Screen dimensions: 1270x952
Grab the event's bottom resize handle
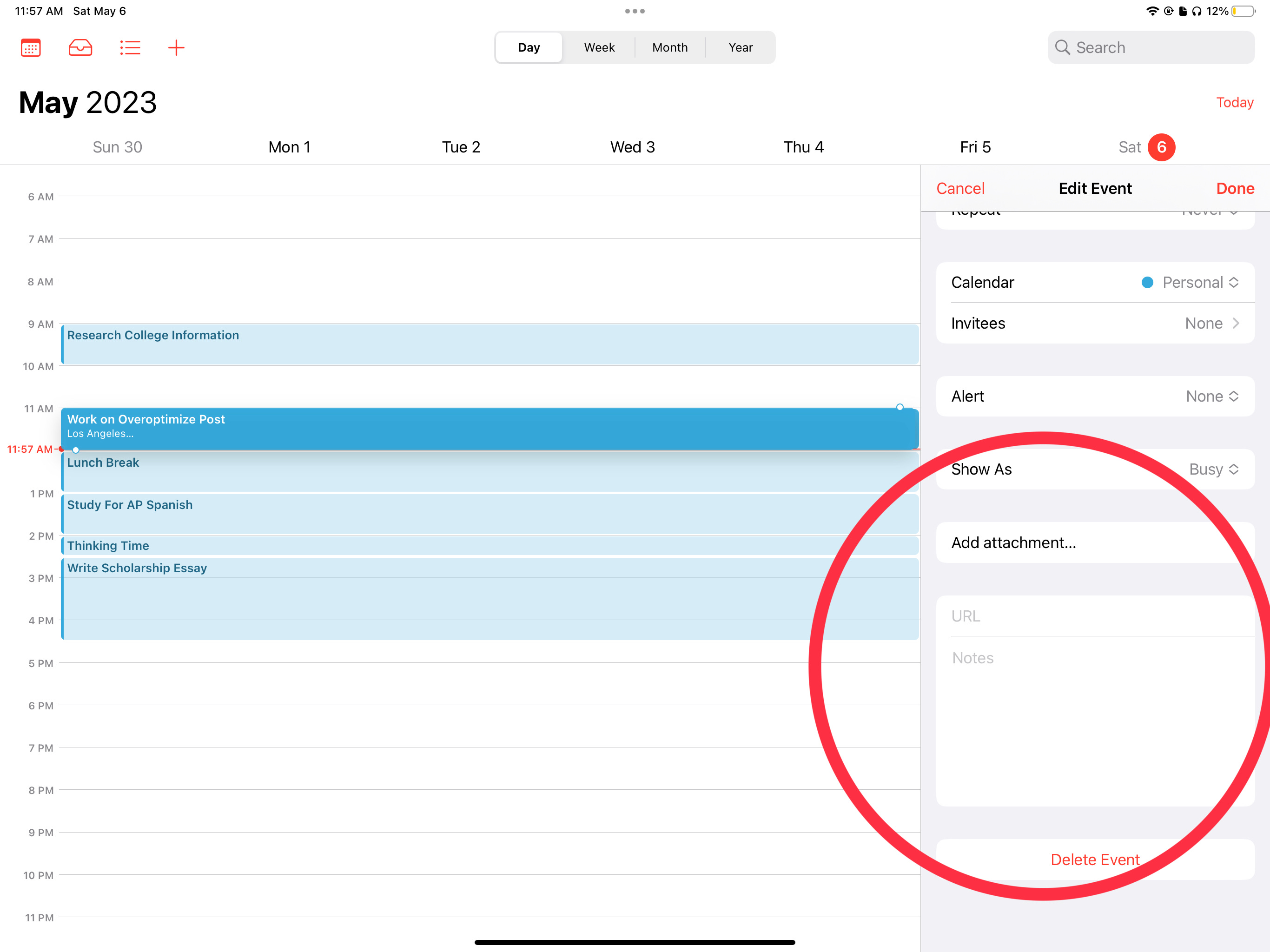pos(76,450)
